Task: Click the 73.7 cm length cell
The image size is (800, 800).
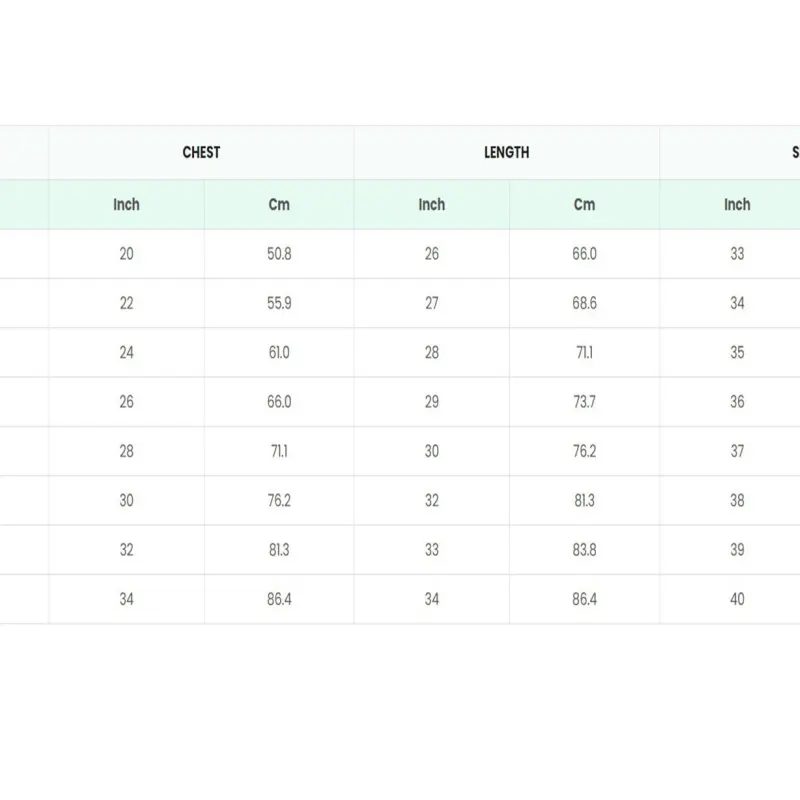Action: pos(584,402)
